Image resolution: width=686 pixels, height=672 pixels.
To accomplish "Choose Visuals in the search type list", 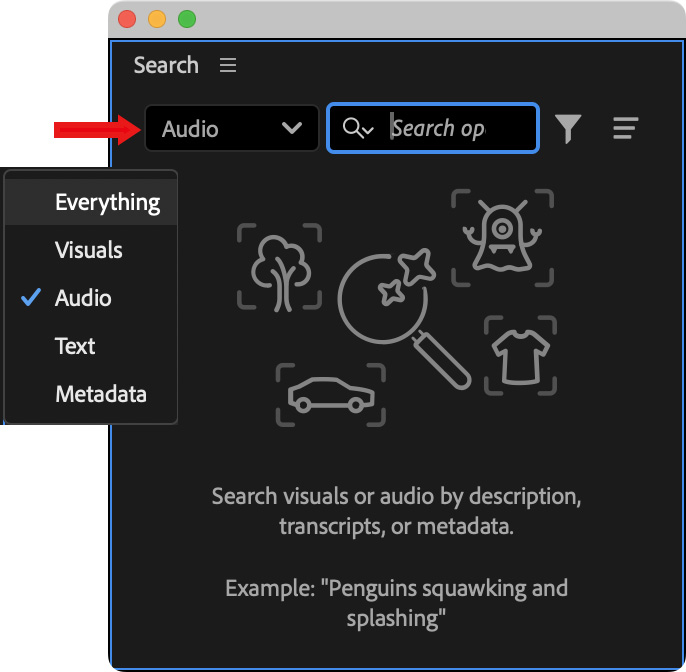I will coord(89,250).
